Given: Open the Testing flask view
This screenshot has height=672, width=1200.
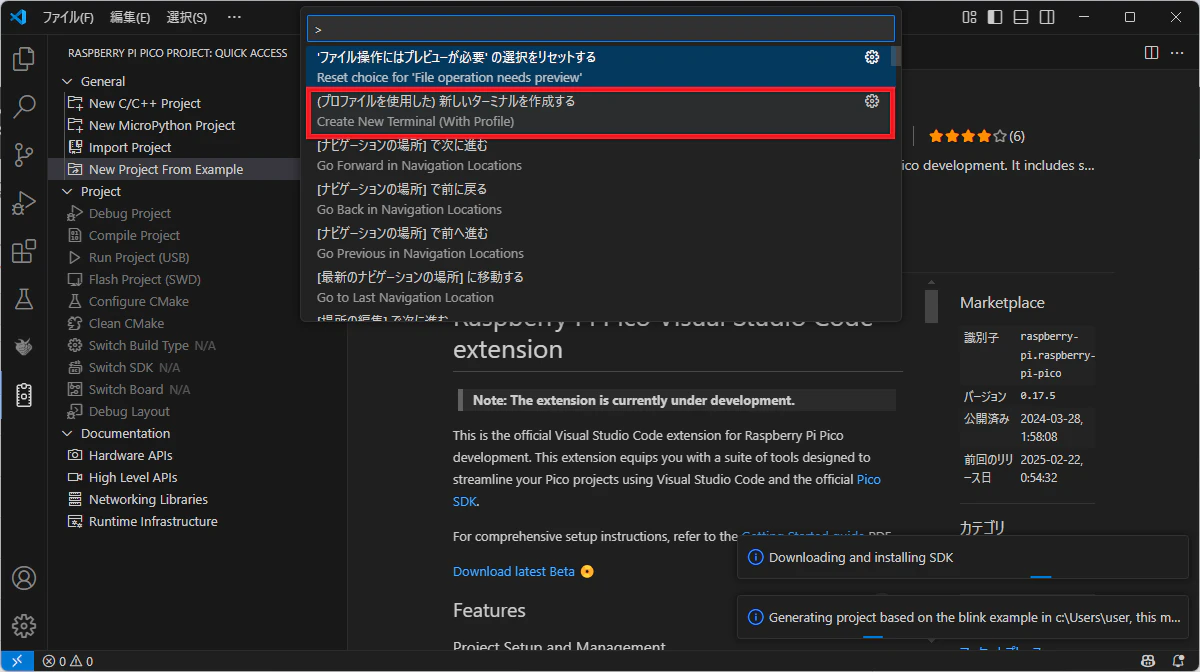Looking at the screenshot, I should pyautogui.click(x=24, y=298).
